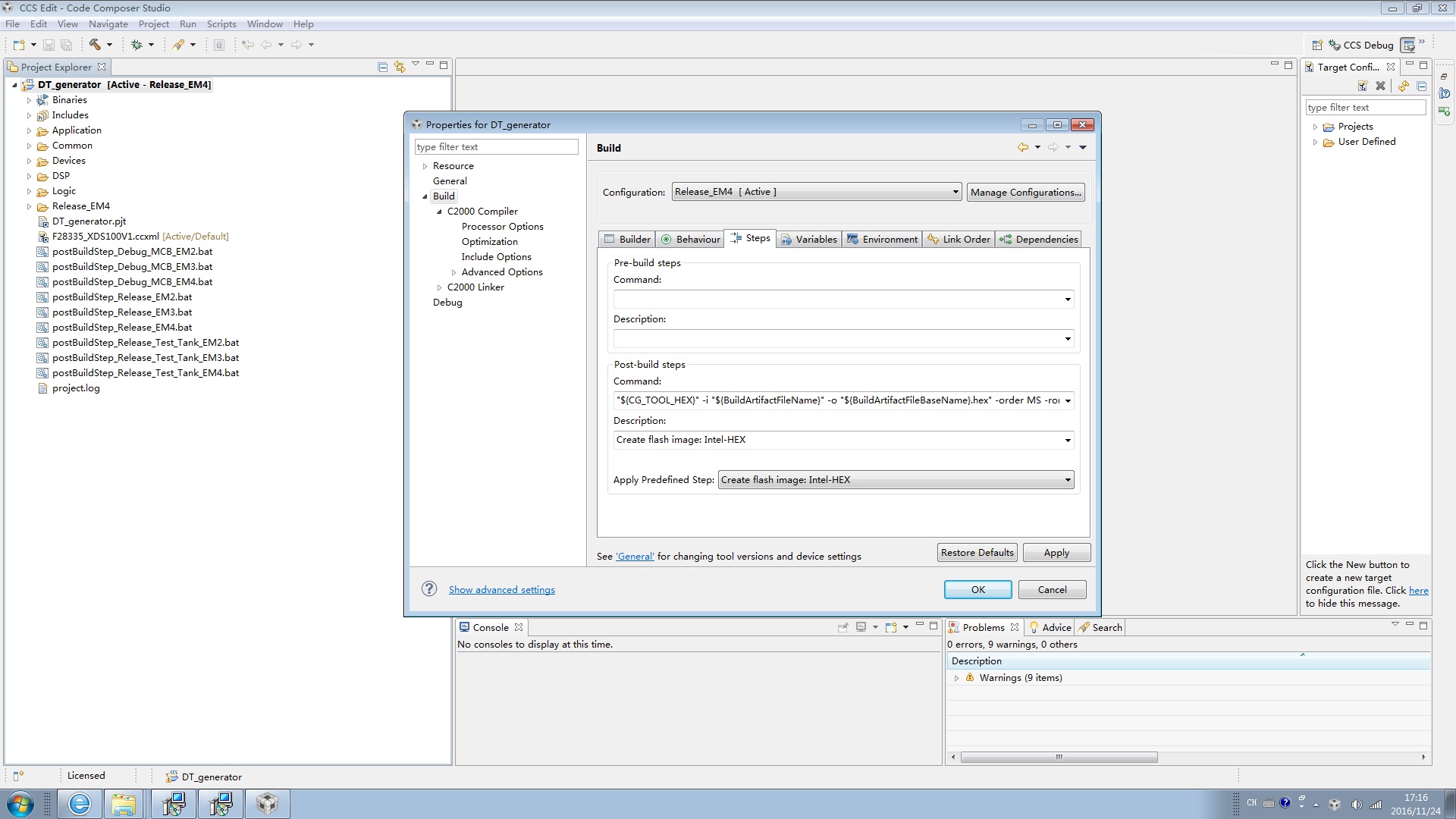Click Refresh icon in Target Configurations panel
Screen dimensions: 1456x819
click(x=1404, y=86)
